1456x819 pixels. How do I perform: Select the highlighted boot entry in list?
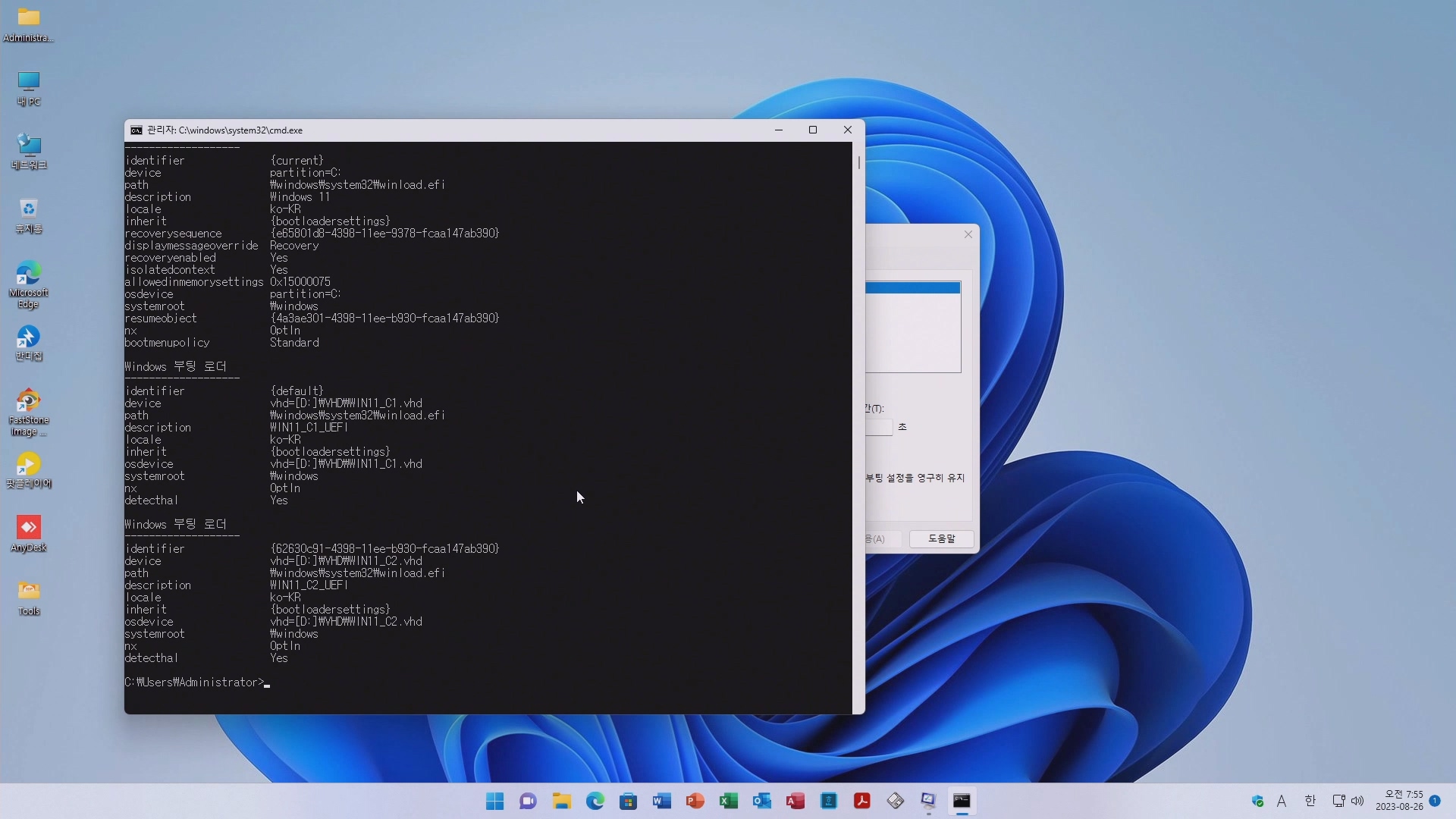pyautogui.click(x=912, y=288)
